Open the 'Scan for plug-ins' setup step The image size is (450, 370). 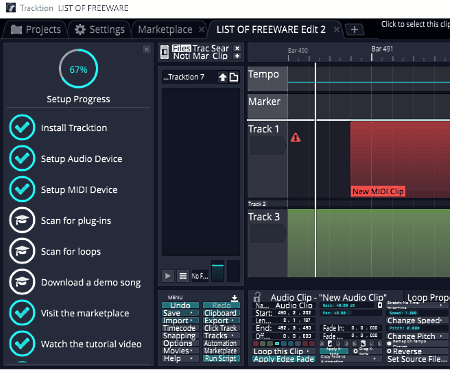pyautogui.click(x=76, y=221)
